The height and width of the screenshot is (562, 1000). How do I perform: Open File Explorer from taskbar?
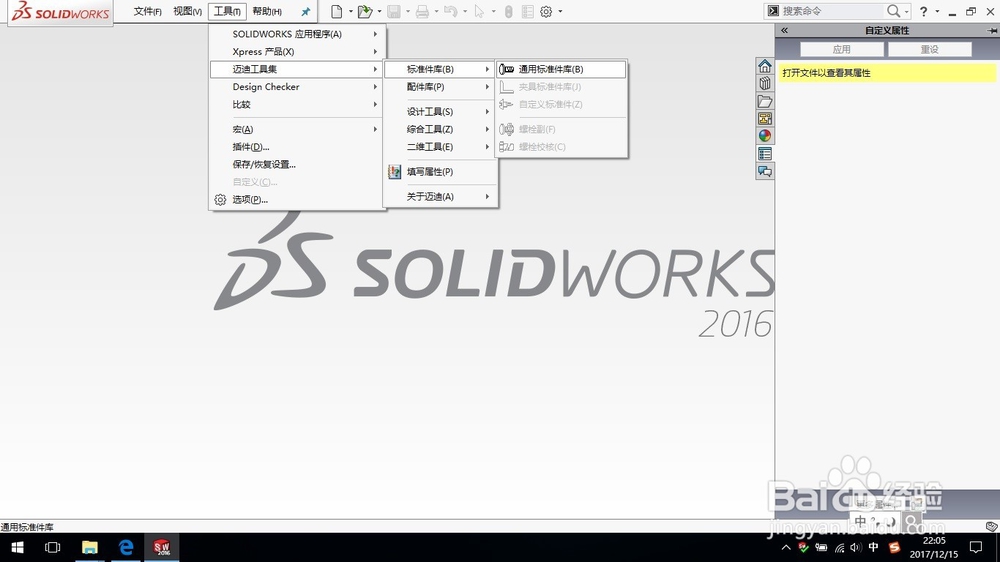pos(89,547)
